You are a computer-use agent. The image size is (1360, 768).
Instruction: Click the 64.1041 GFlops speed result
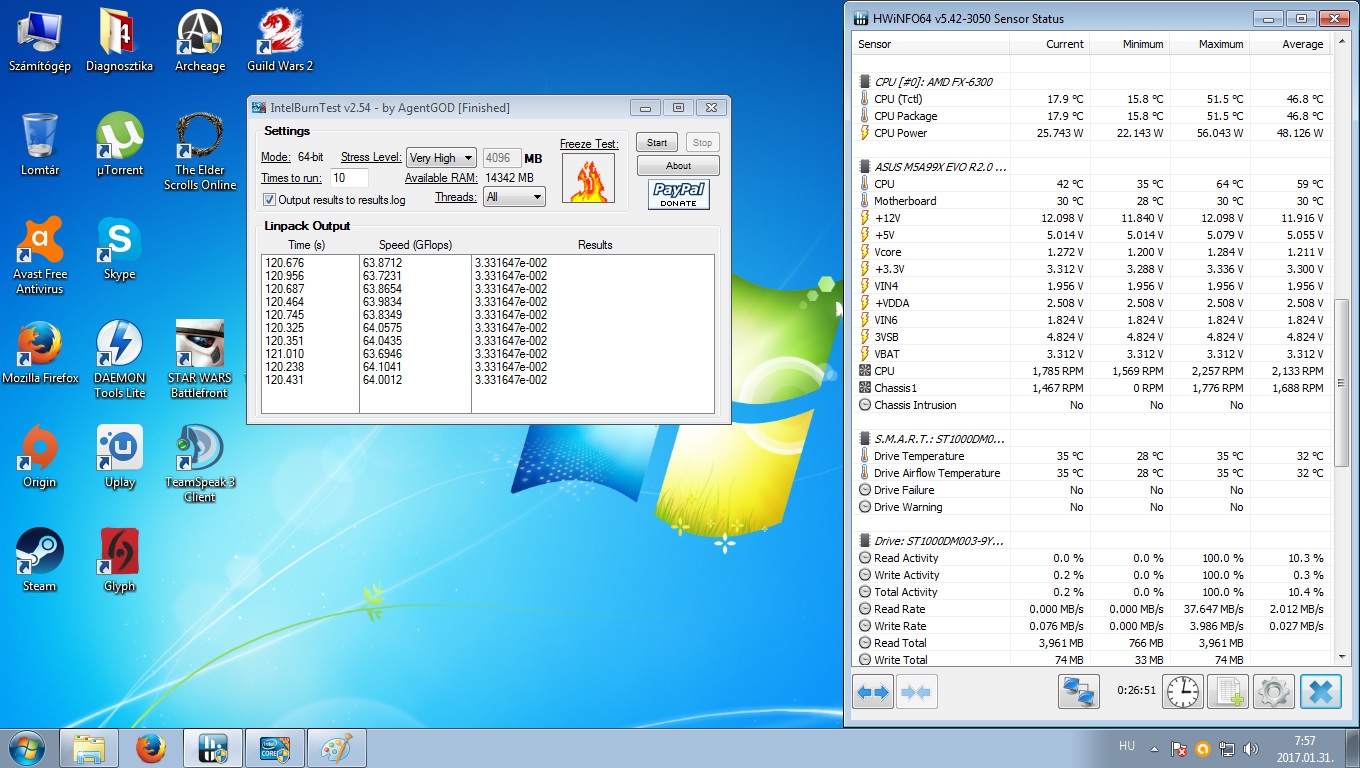pyautogui.click(x=383, y=367)
